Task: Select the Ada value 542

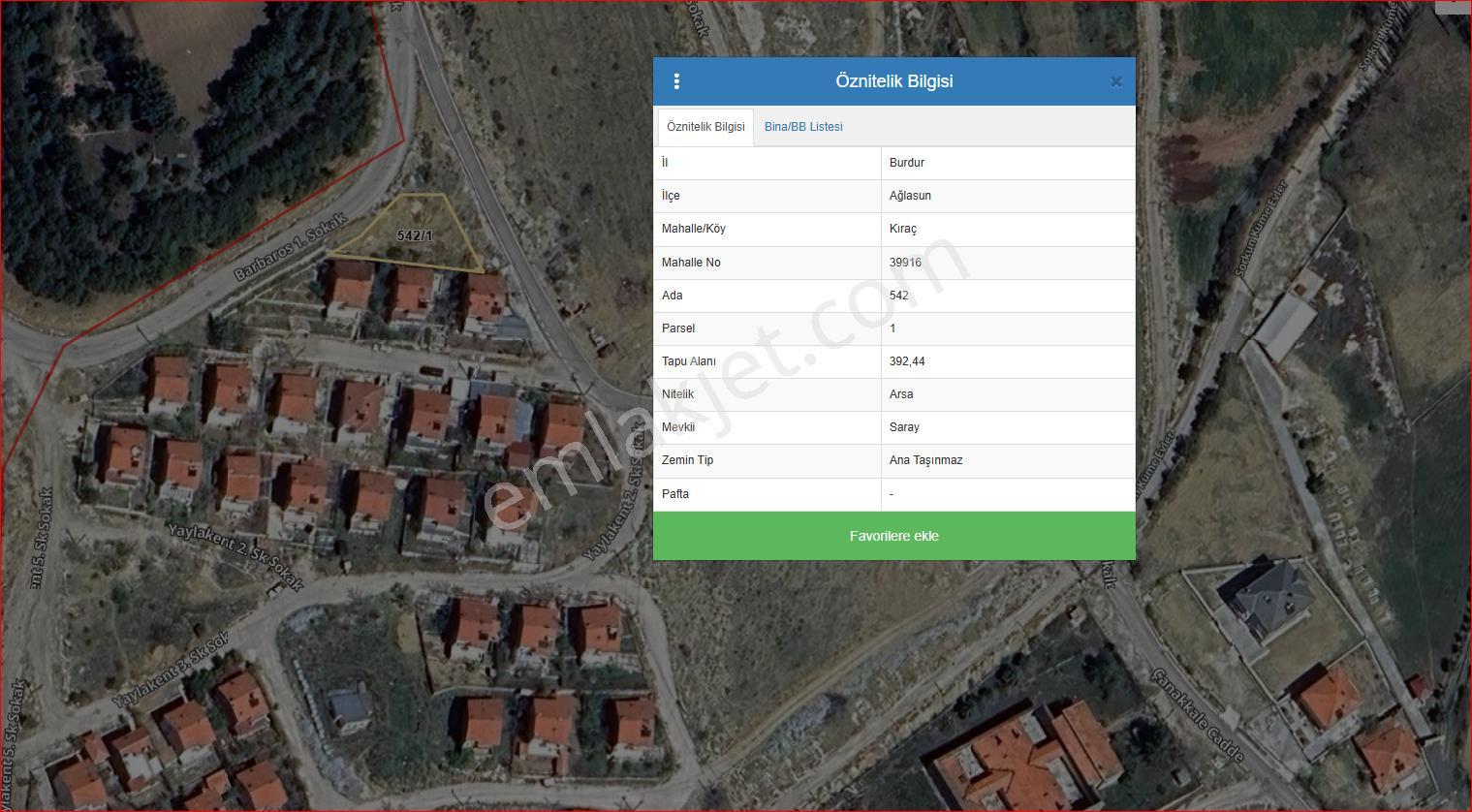Action: tap(898, 296)
